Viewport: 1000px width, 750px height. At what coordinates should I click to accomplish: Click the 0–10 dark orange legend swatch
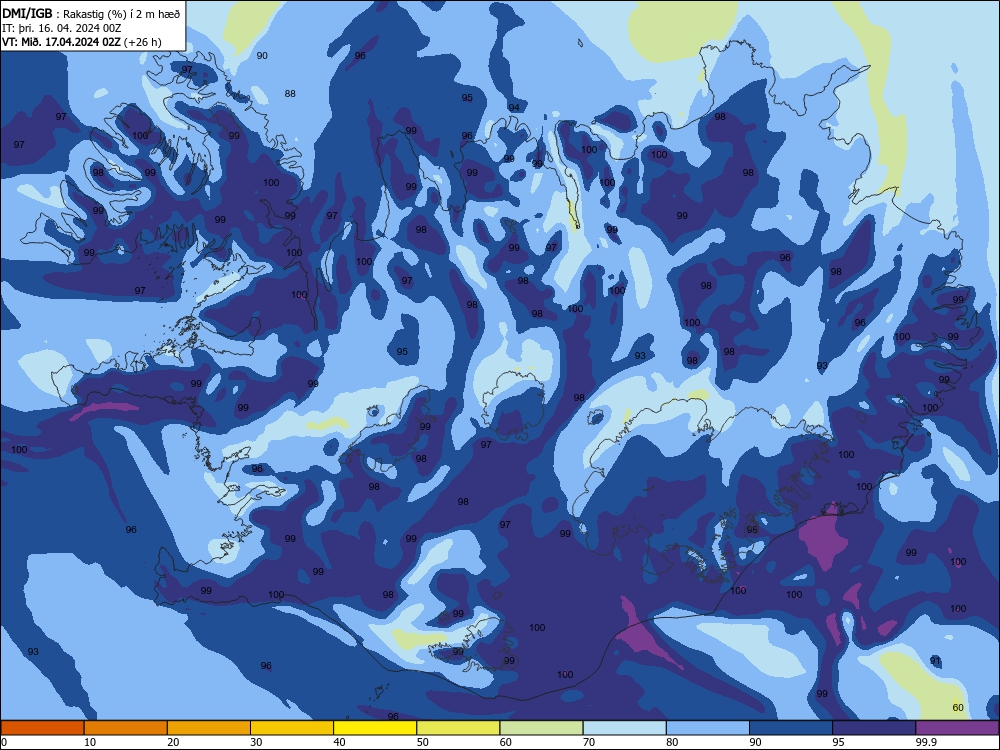42,728
